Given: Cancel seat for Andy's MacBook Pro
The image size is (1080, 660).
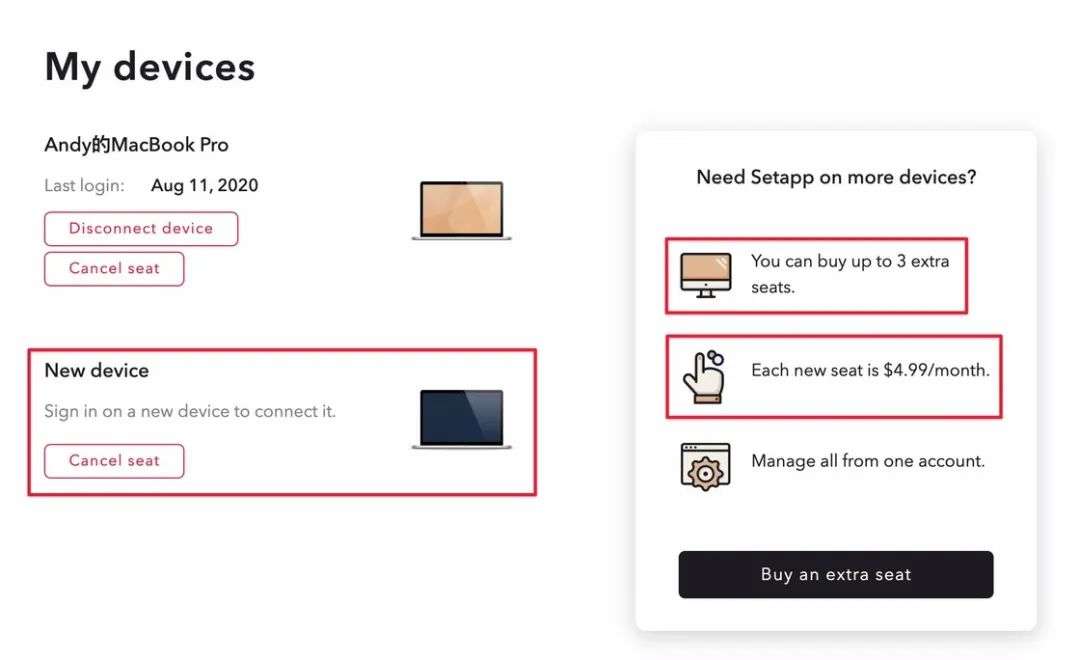Looking at the screenshot, I should 114,268.
